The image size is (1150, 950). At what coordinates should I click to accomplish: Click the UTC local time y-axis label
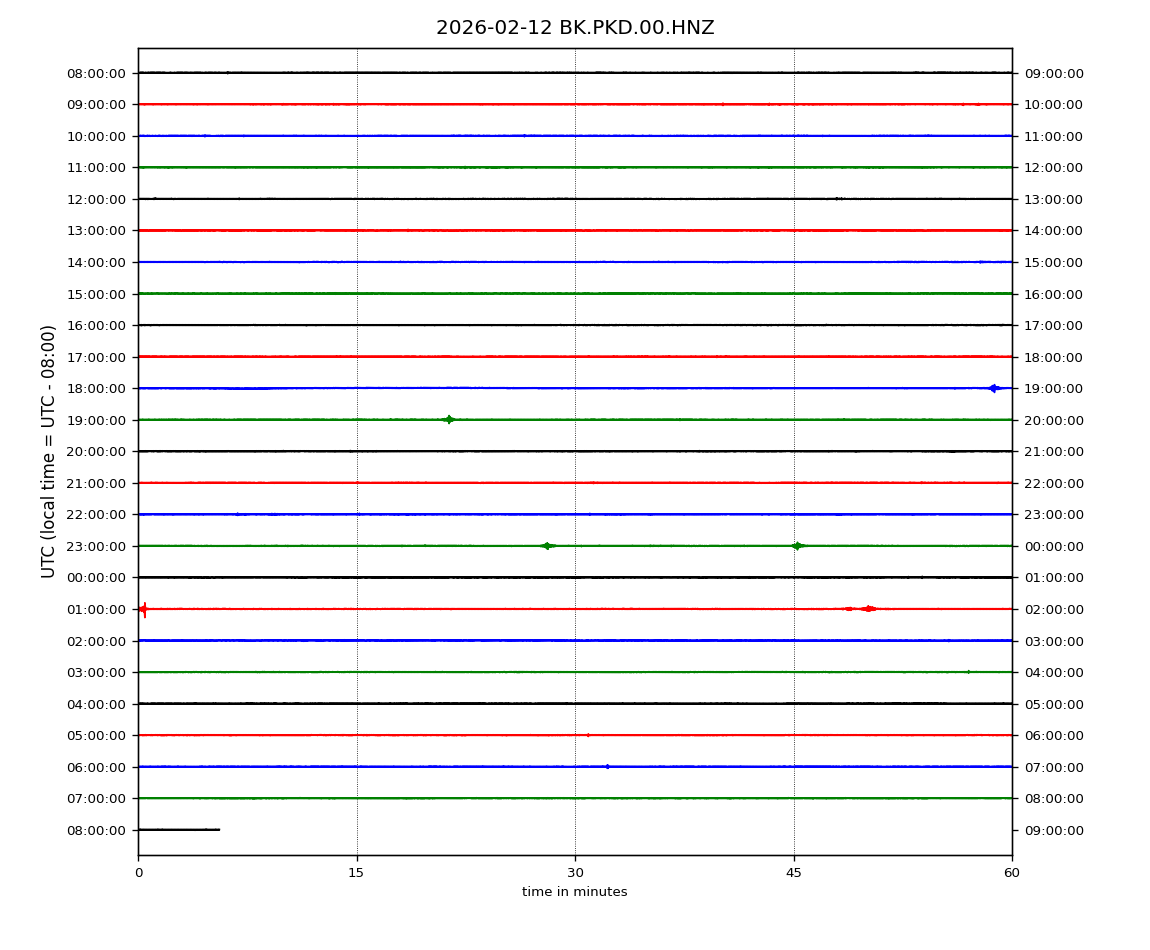49,451
